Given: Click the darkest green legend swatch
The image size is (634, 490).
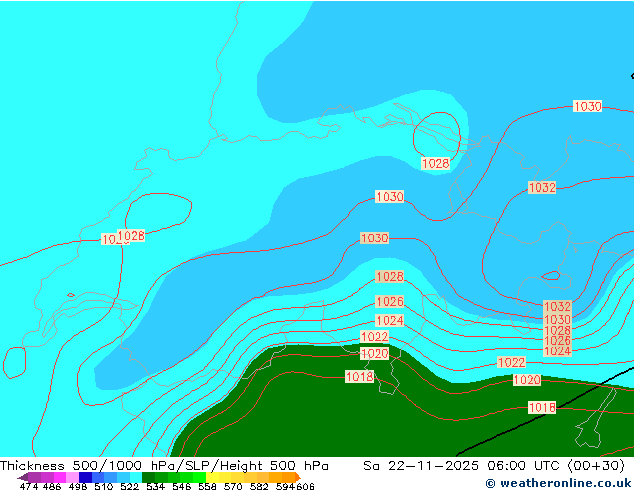Looking at the screenshot, I should [148, 477].
